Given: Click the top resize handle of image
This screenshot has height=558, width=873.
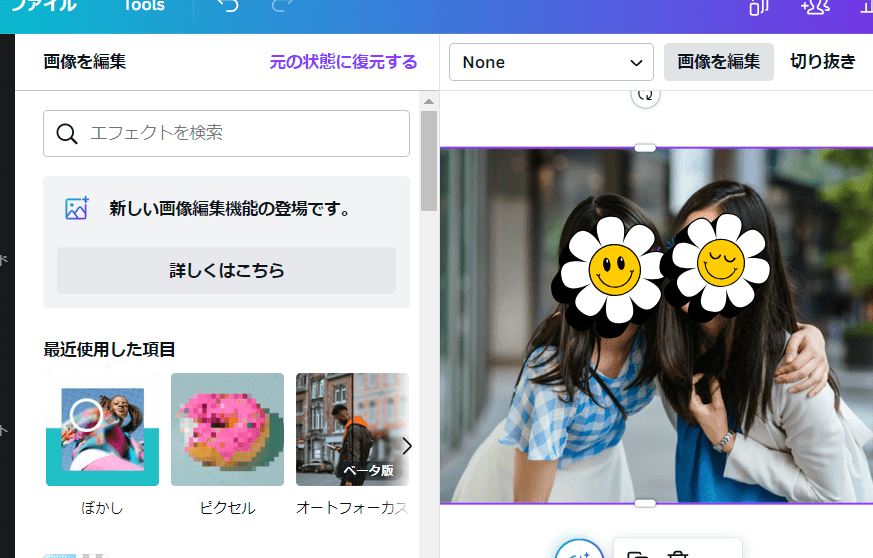Looking at the screenshot, I should 645,148.
